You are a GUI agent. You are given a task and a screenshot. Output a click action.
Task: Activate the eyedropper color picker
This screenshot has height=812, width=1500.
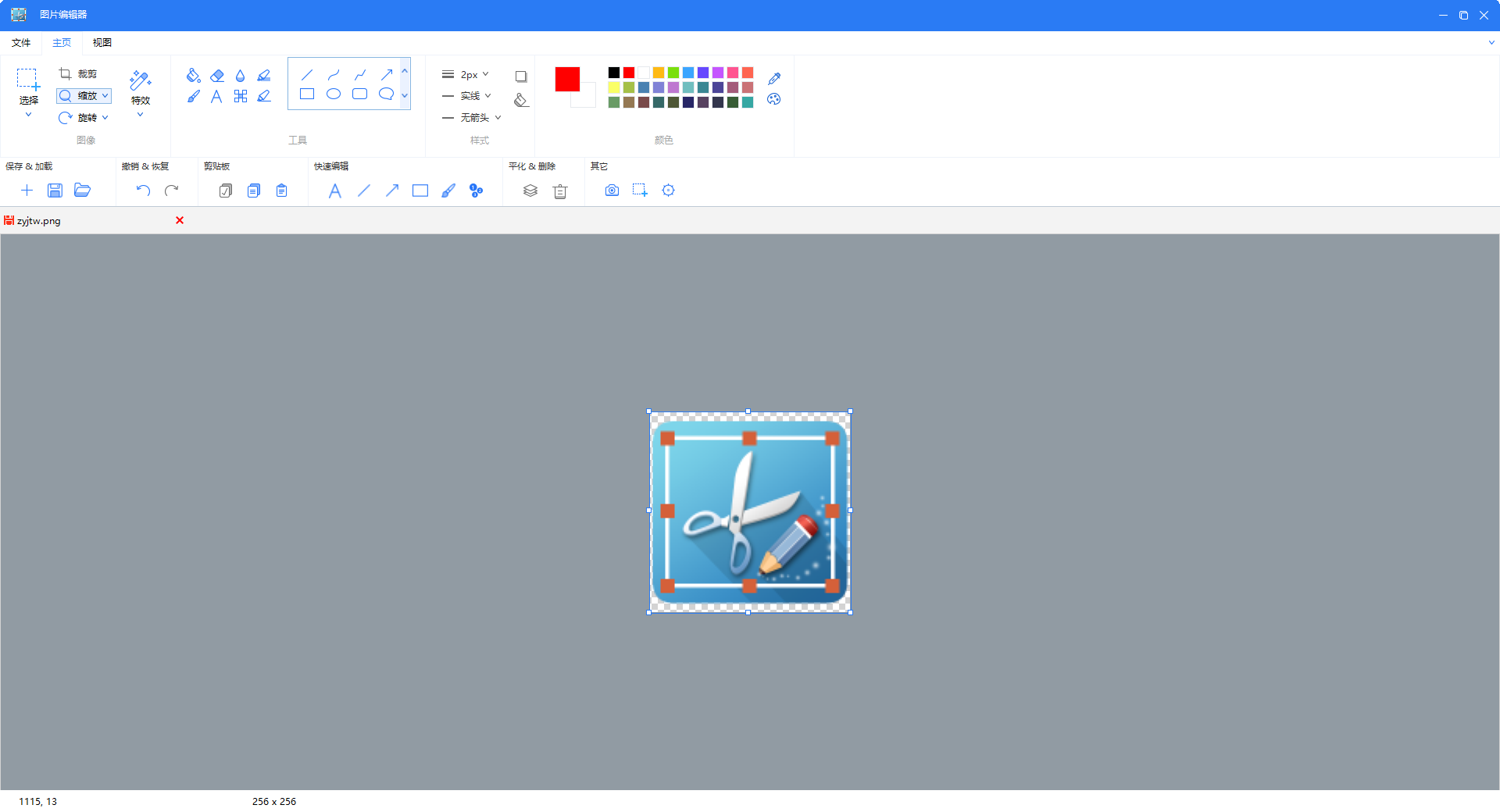(x=774, y=79)
